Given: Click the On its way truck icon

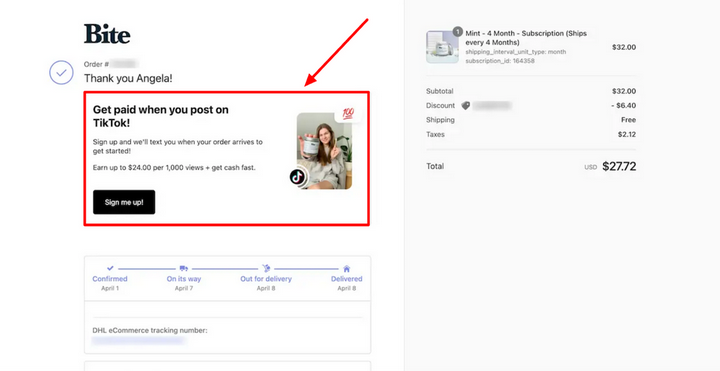Looking at the screenshot, I should coord(184,268).
